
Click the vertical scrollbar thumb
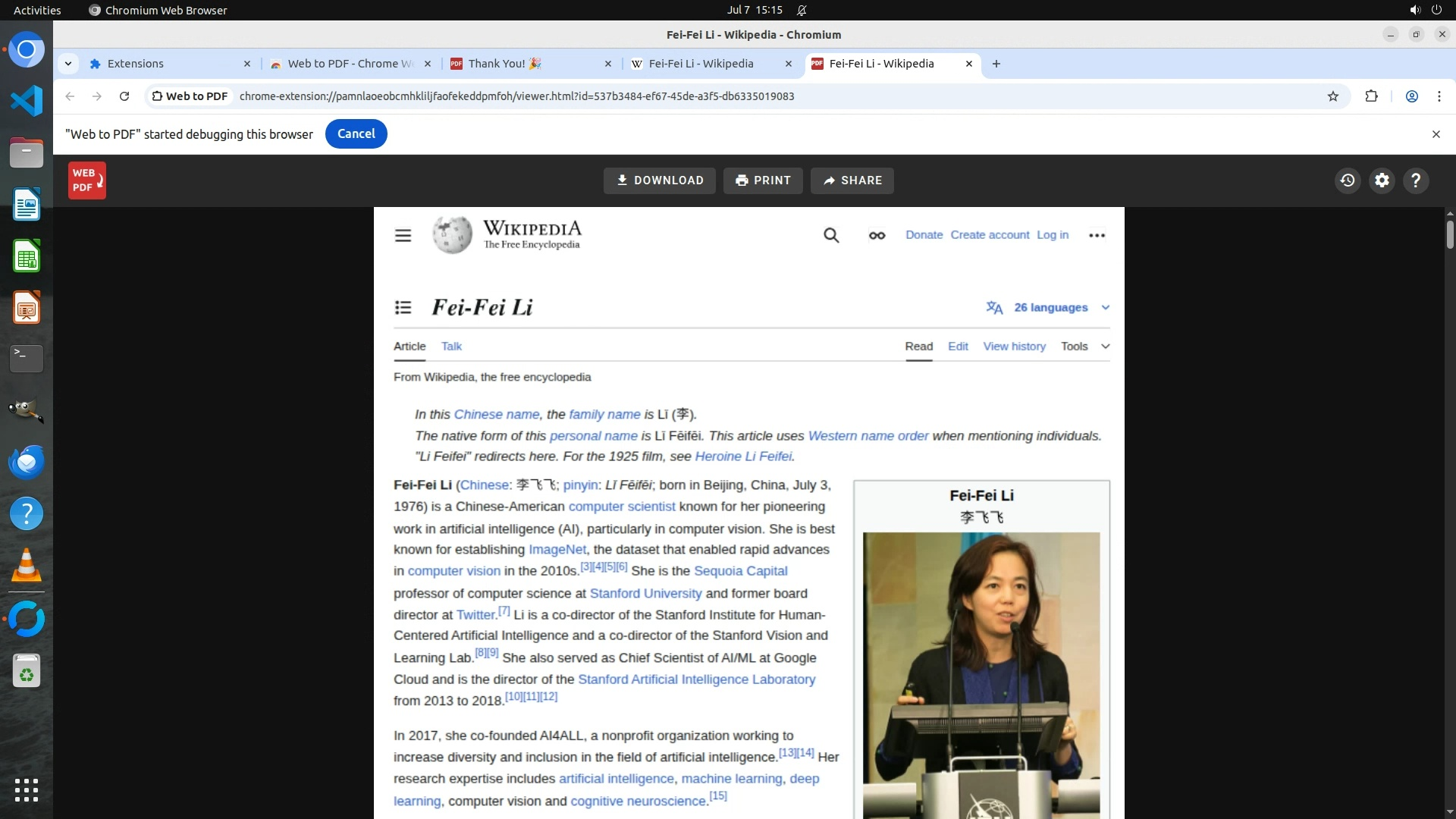pos(1450,234)
